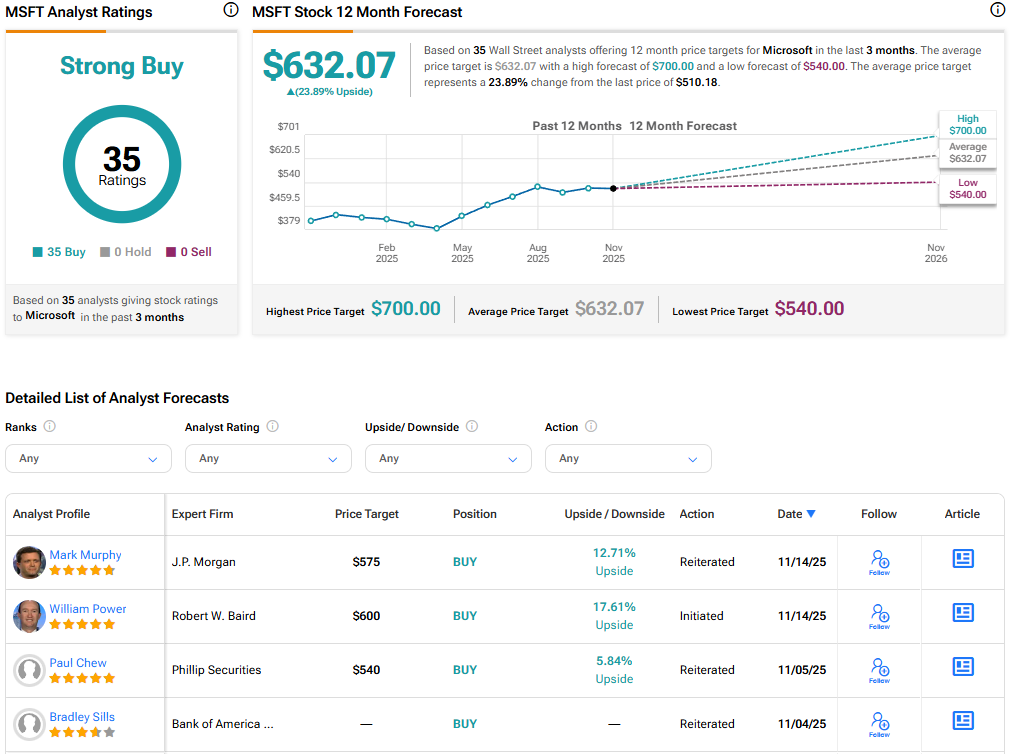This screenshot has height=754, width=1010.
Task: Click info icon beside MSFT Analyst Ratings
Action: tap(231, 11)
